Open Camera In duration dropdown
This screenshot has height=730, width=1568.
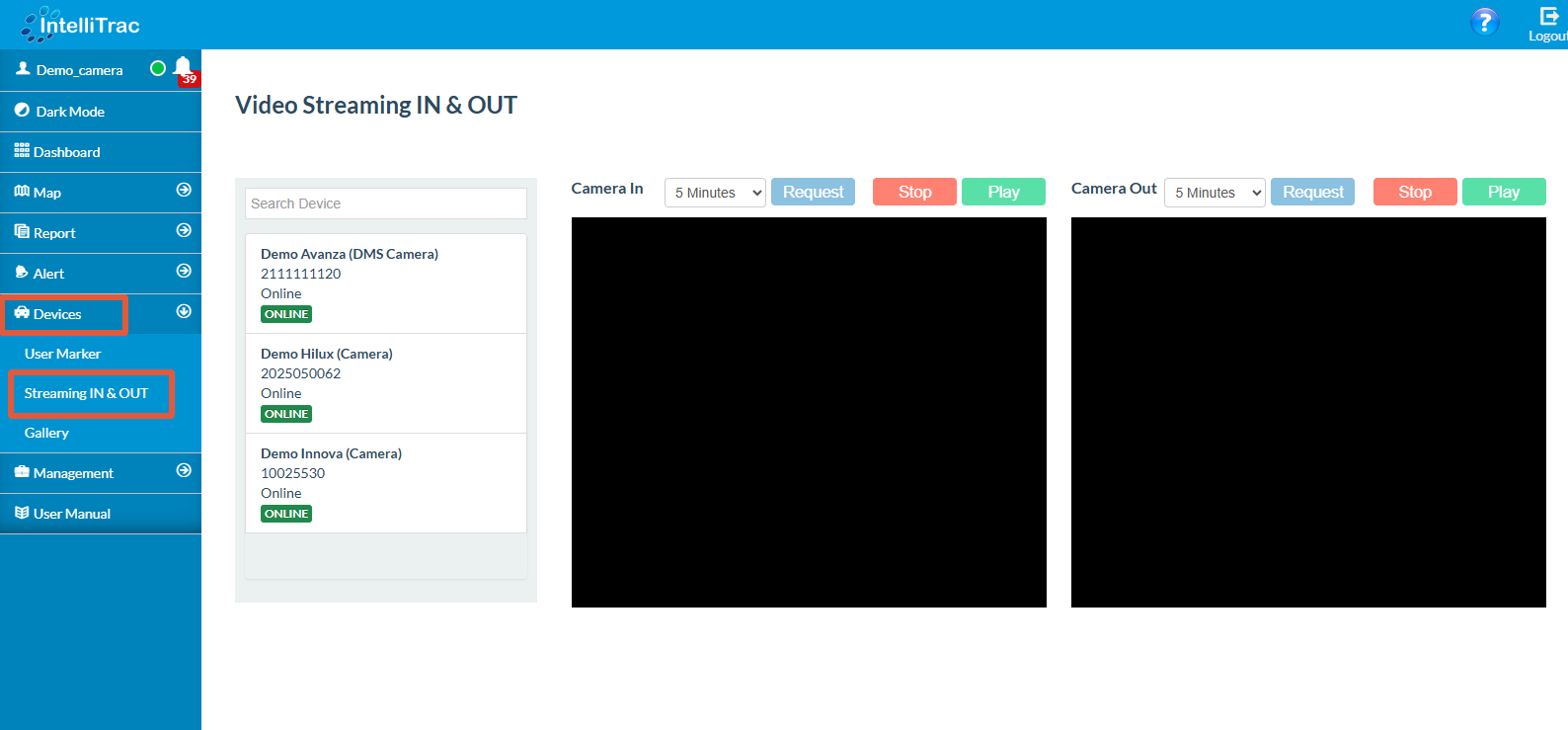coord(715,193)
